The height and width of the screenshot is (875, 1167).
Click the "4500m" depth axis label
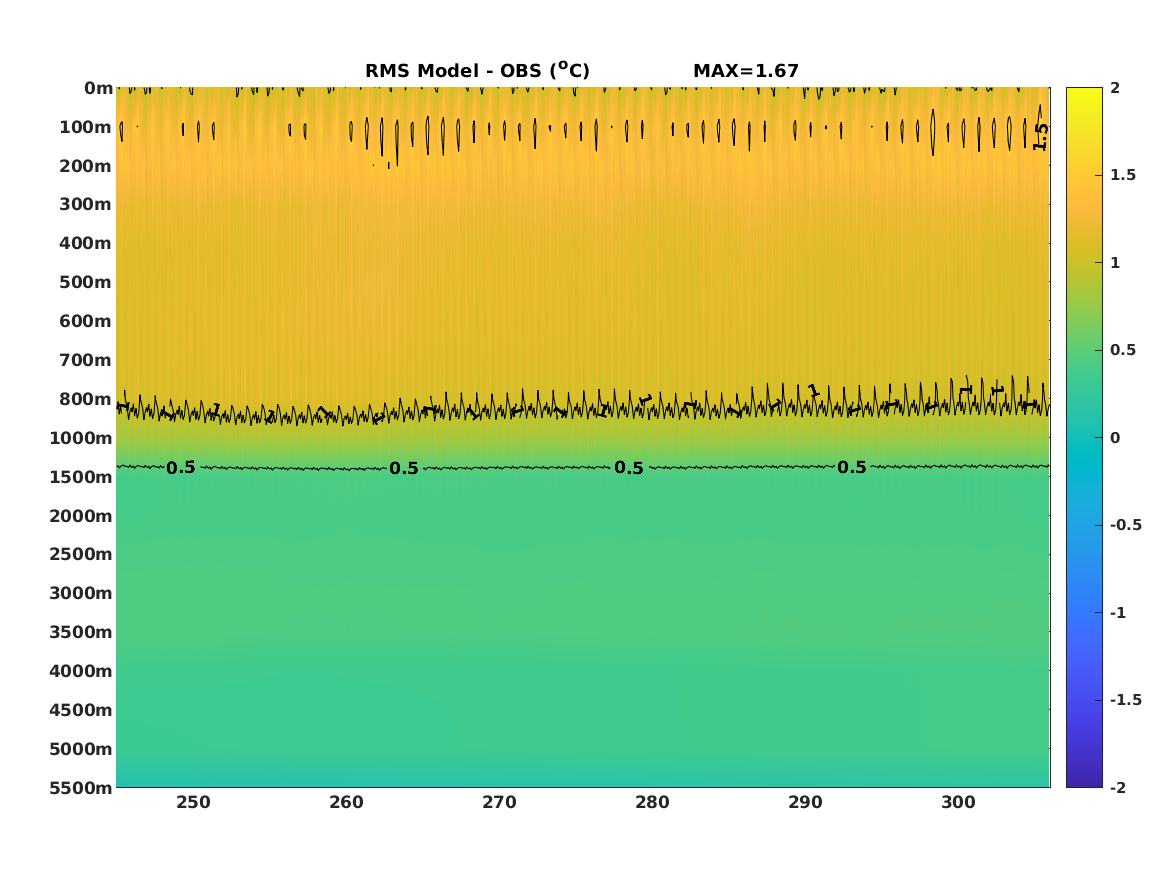point(81,710)
